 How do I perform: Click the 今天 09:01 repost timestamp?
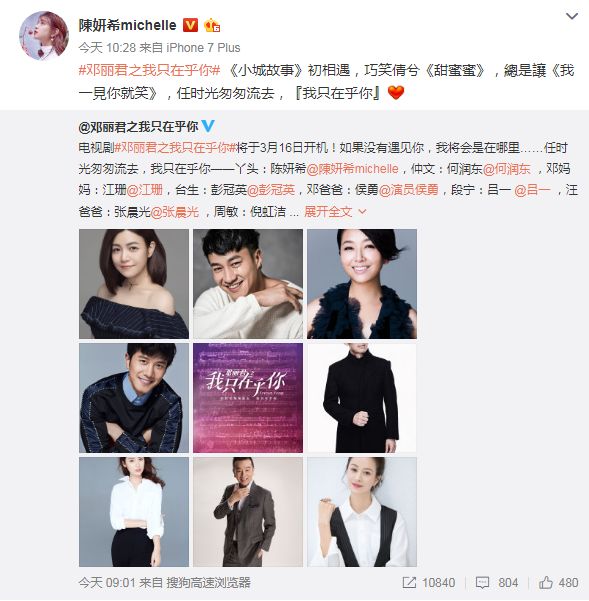pos(107,583)
